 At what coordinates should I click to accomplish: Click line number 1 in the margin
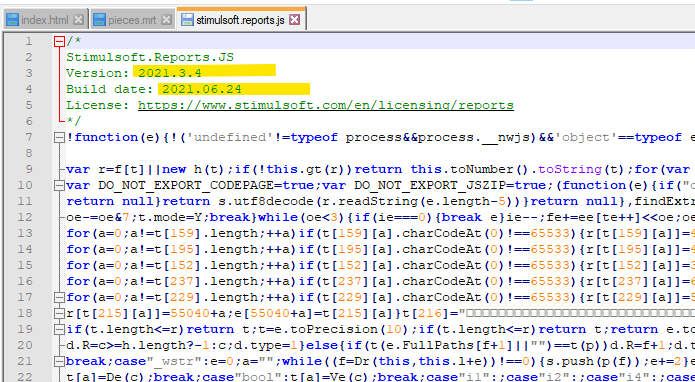28,41
